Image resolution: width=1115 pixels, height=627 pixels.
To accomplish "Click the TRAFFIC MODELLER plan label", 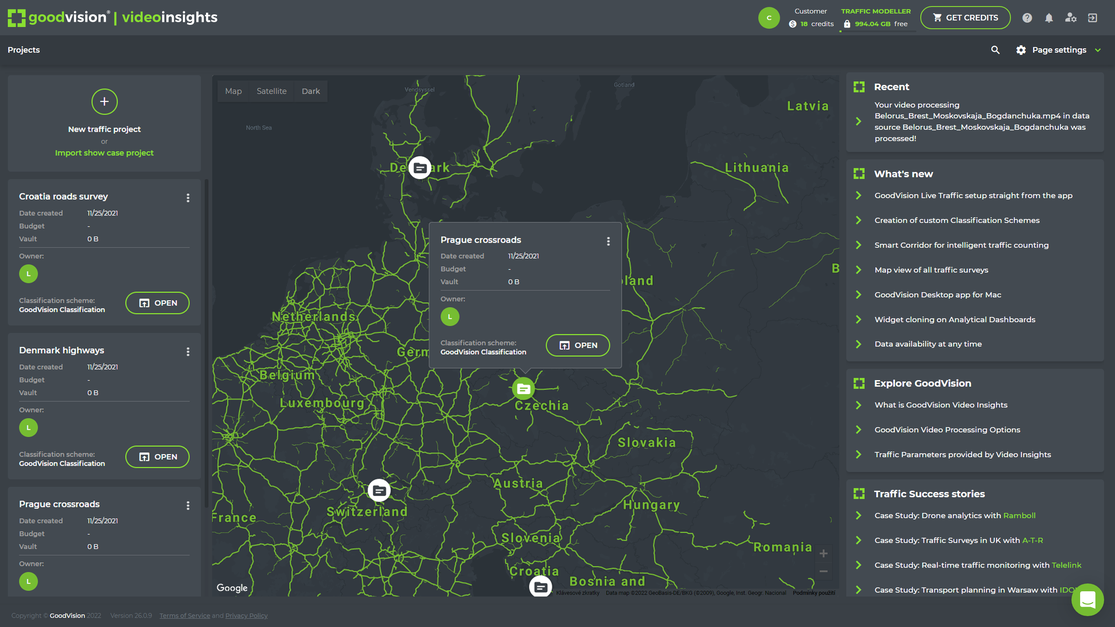I will (875, 11).
